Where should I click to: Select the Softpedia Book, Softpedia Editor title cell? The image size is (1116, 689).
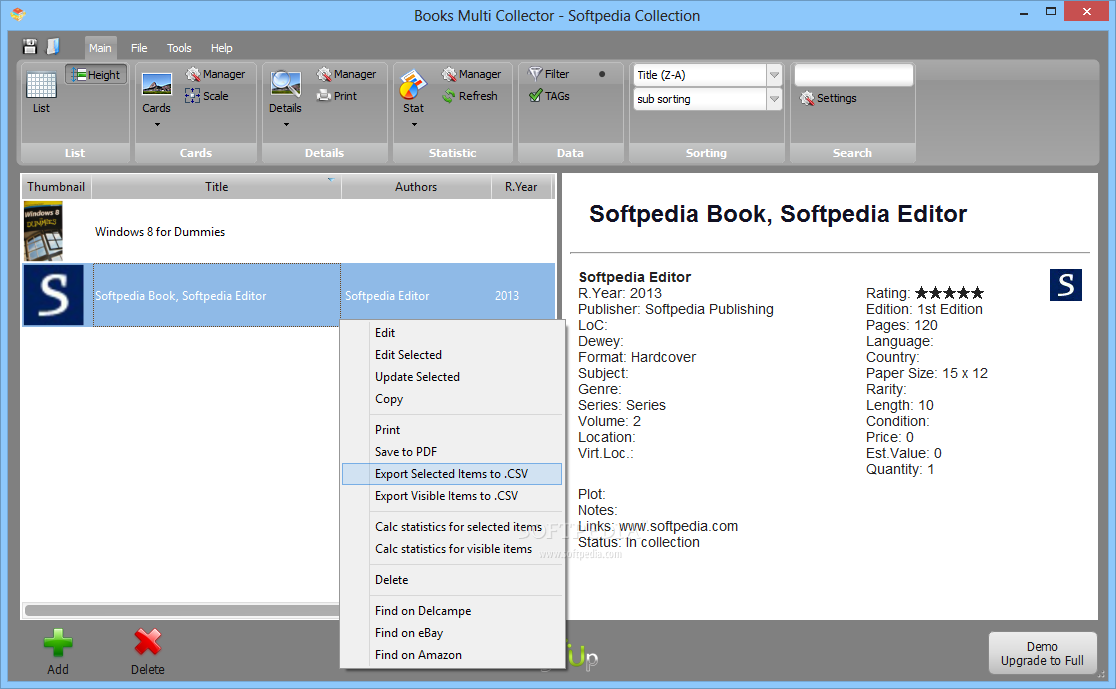pos(217,295)
